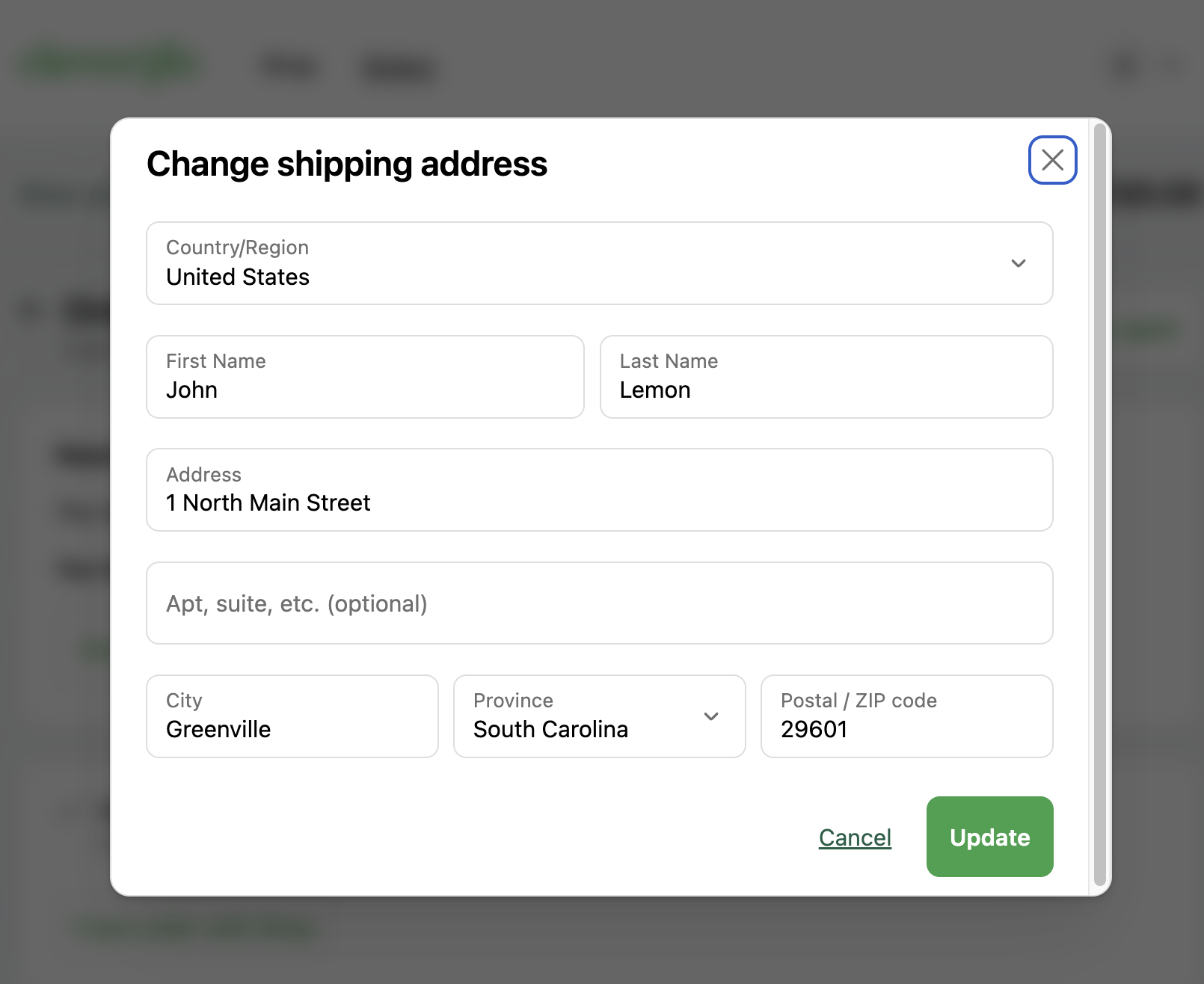Image resolution: width=1204 pixels, height=984 pixels.
Task: Click the Apt, suite, etc. optional field
Action: point(598,603)
